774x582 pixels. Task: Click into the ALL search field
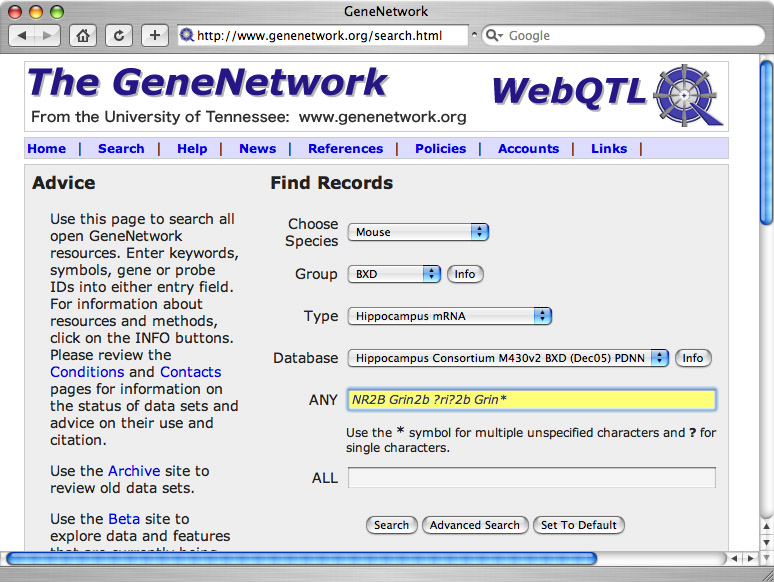(531, 478)
